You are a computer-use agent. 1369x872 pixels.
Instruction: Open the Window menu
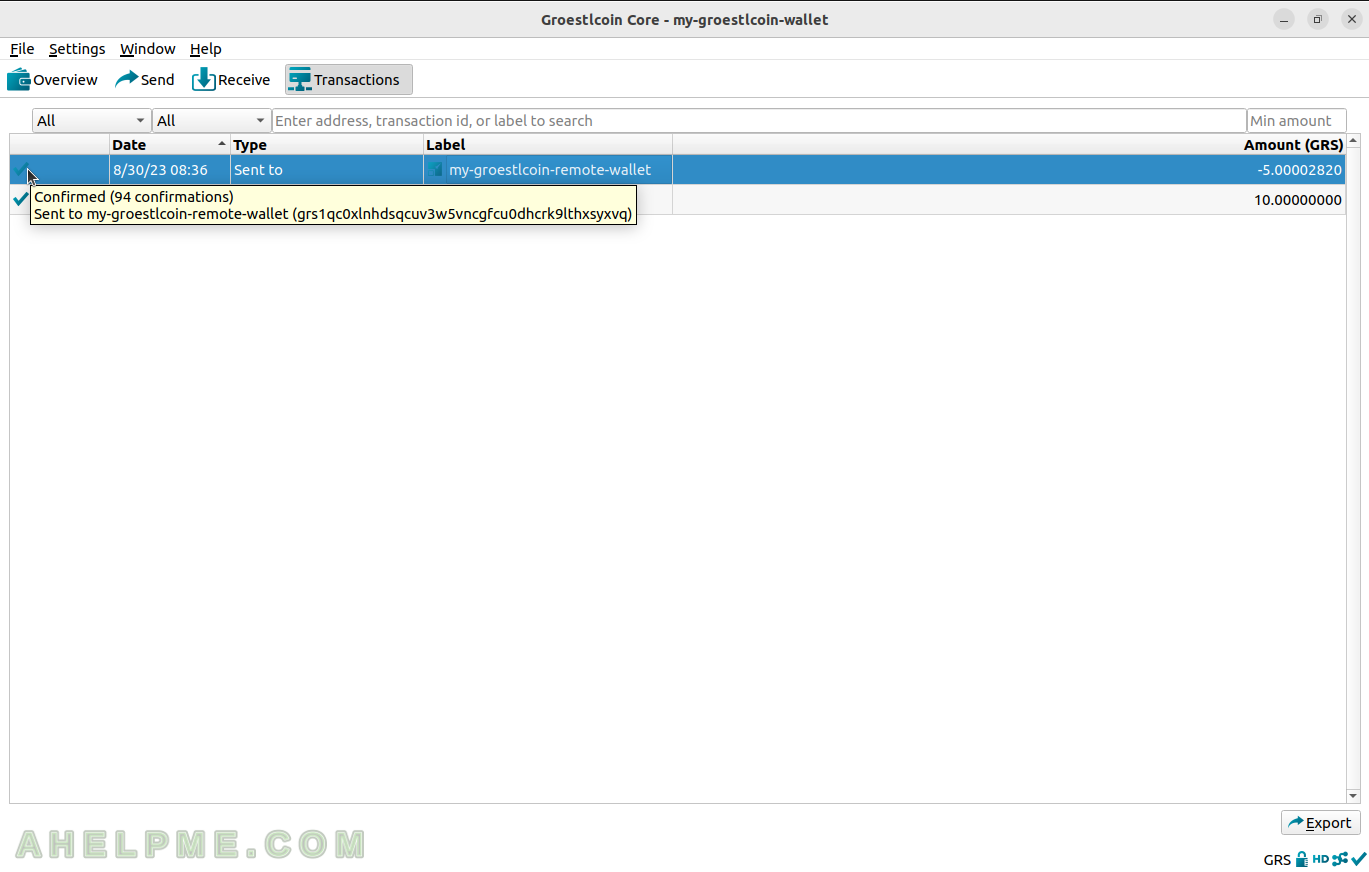[x=147, y=49]
